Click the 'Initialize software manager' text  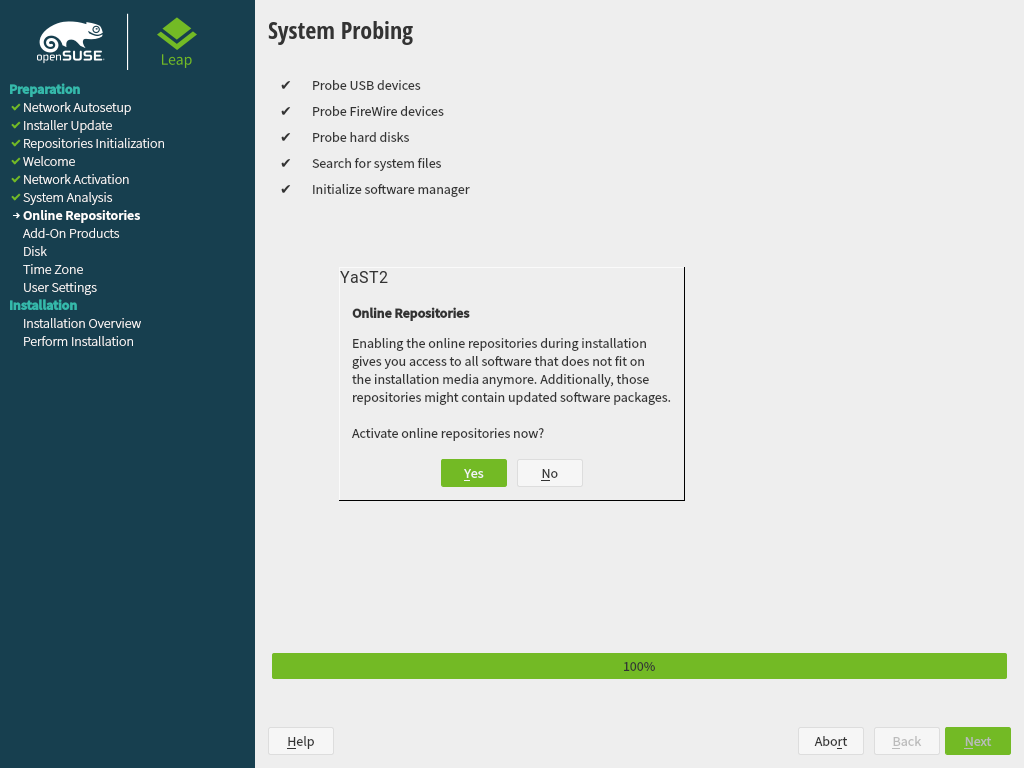391,189
